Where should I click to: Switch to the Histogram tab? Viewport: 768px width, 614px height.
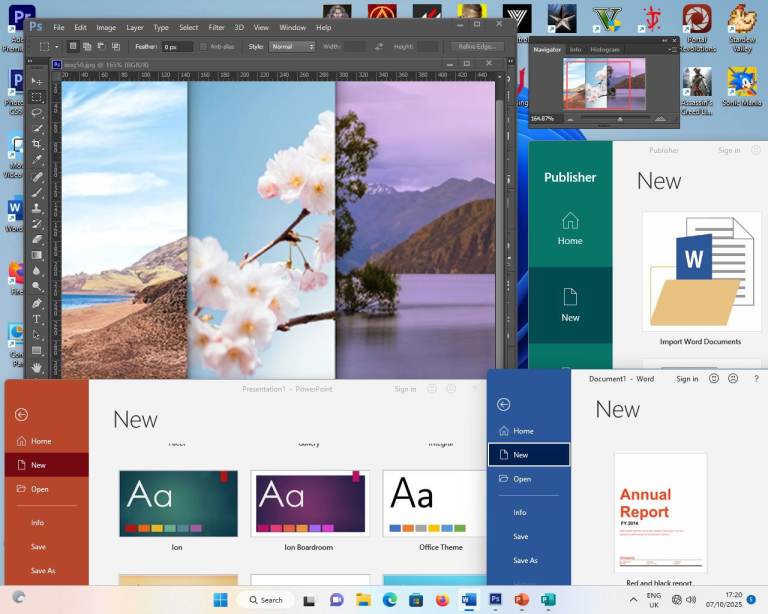click(605, 49)
